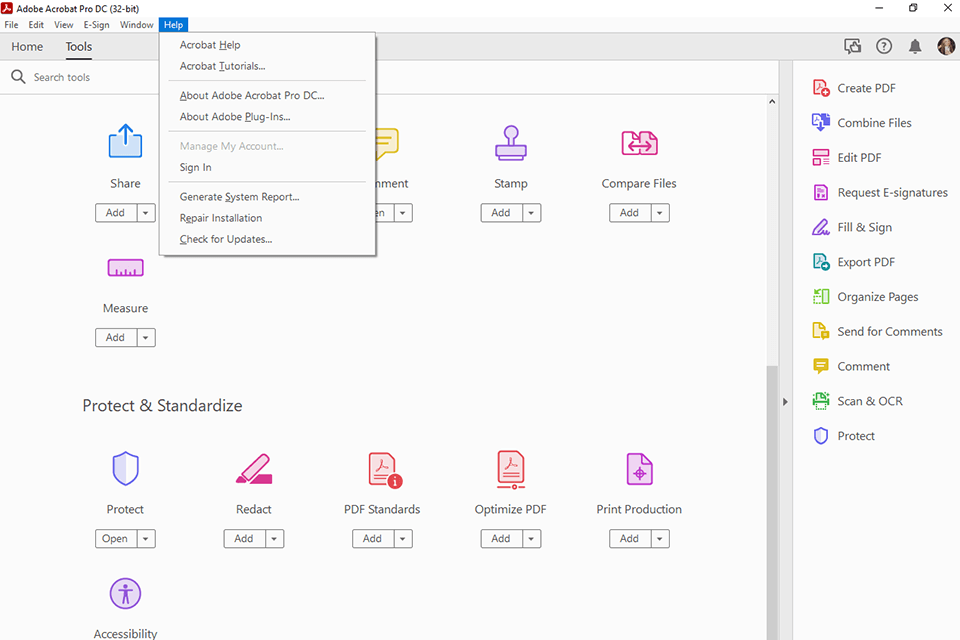Click the Combine Files icon in right pane
The width and height of the screenshot is (960, 640).
tap(821, 122)
